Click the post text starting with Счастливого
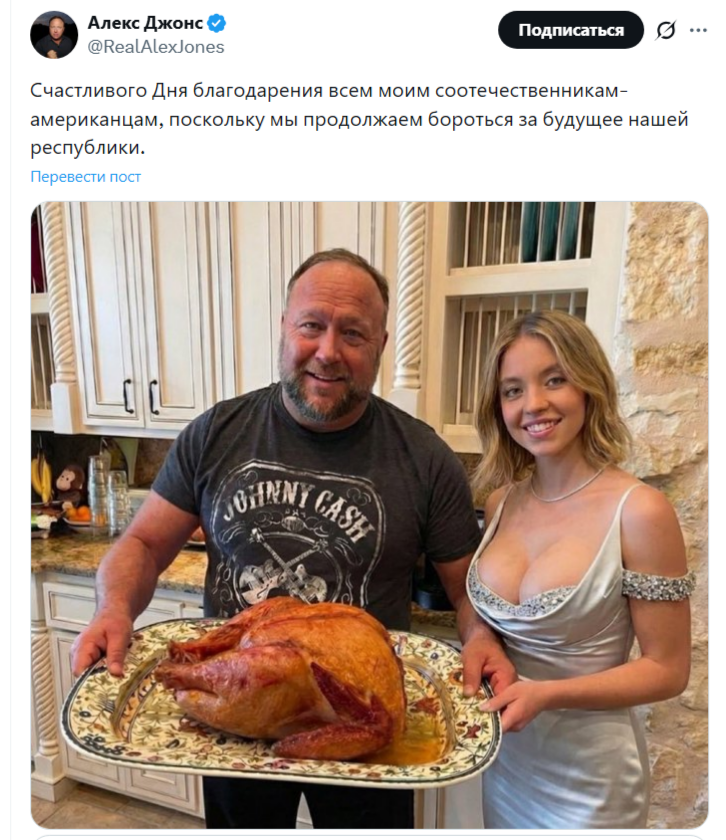Screen dimensions: 726x840 click(x=360, y=119)
